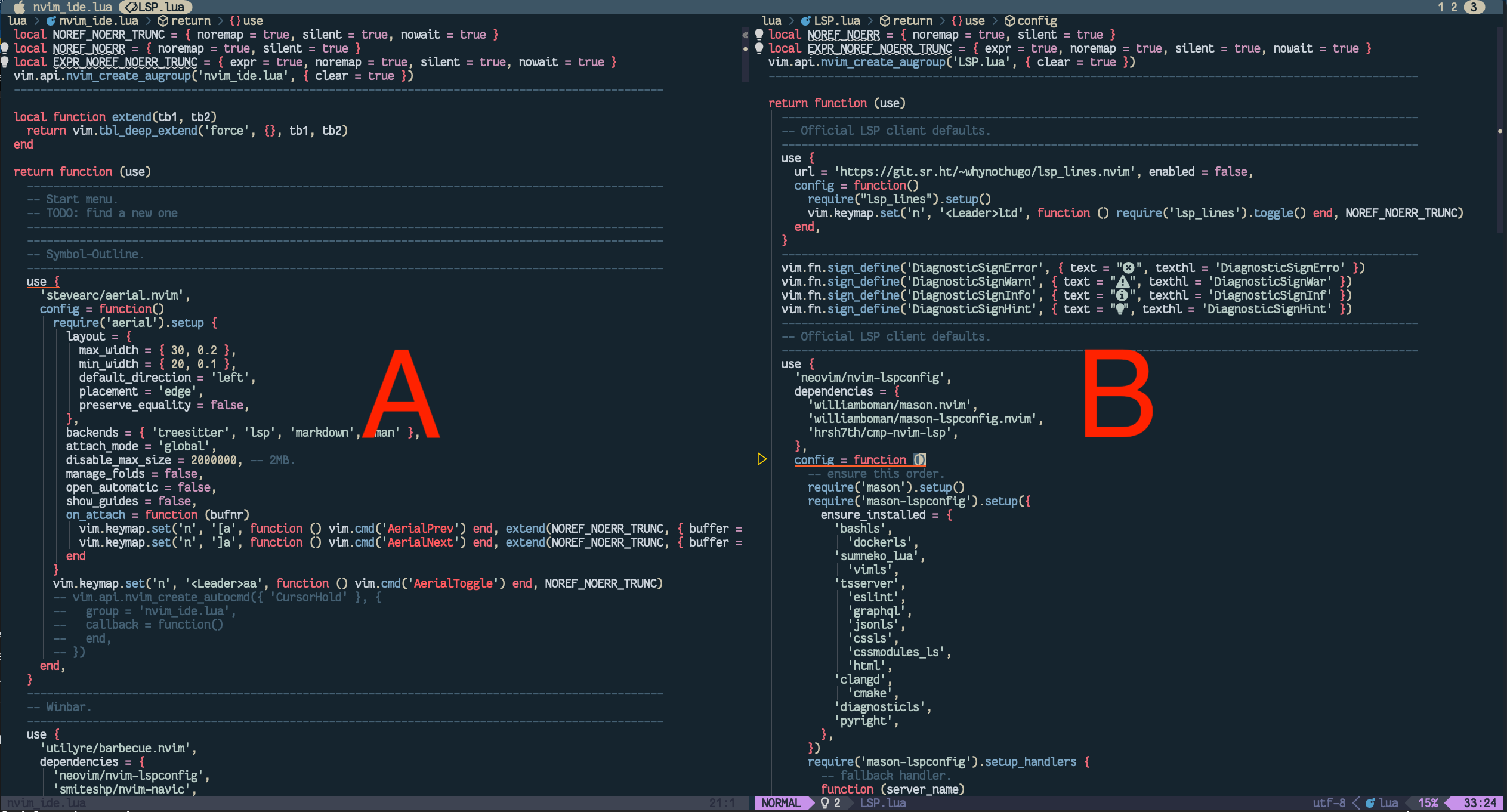This screenshot has height=812, width=1507.
Task: Click the hint lightbulb count in statusline
Action: (830, 803)
